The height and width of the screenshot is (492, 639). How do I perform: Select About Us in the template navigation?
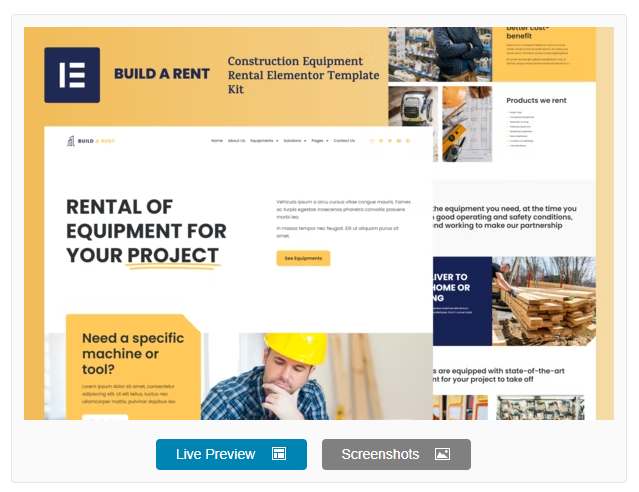pos(236,141)
